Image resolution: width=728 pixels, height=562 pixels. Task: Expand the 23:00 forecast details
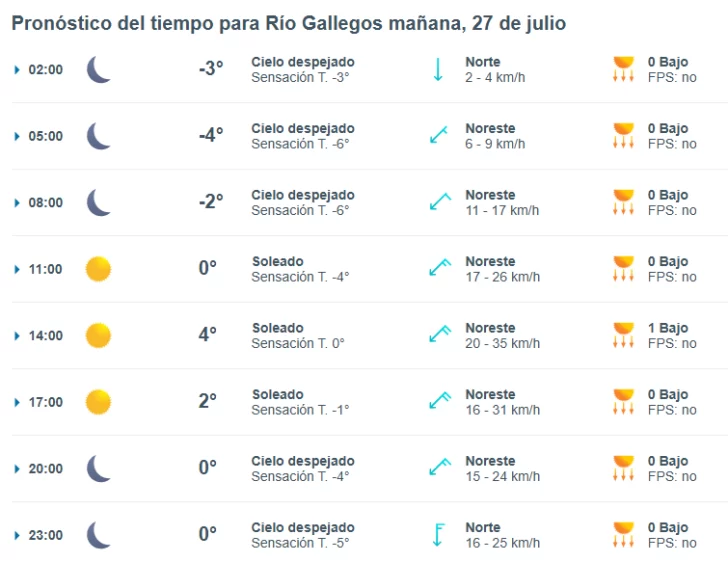tap(18, 535)
